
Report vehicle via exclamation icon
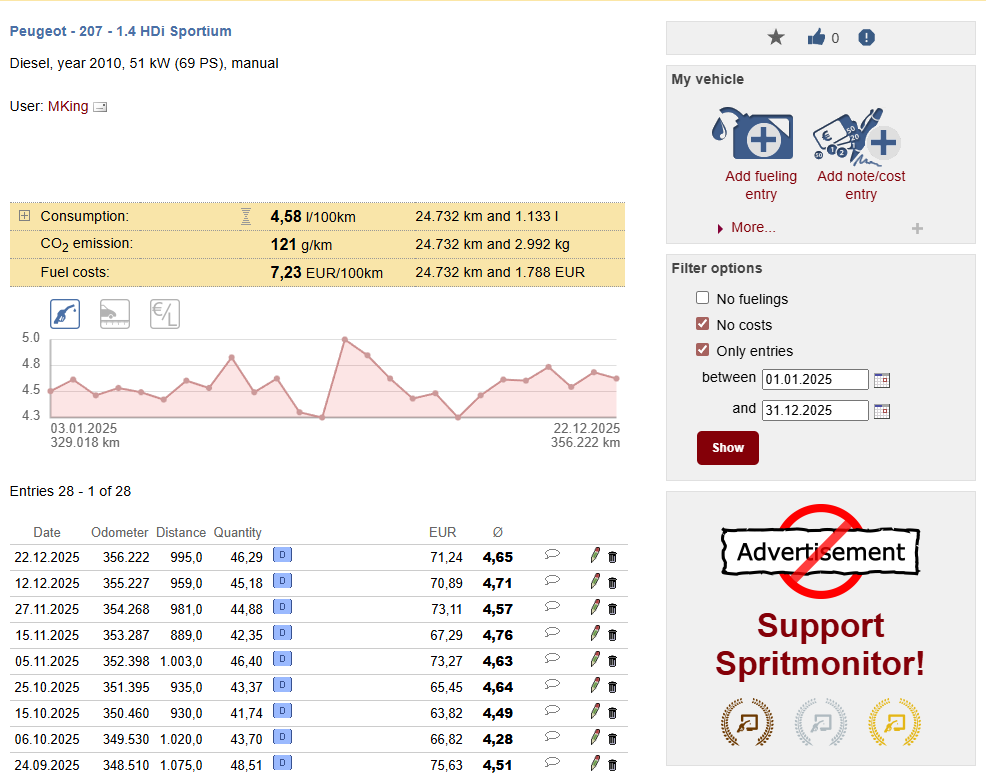coord(867,38)
